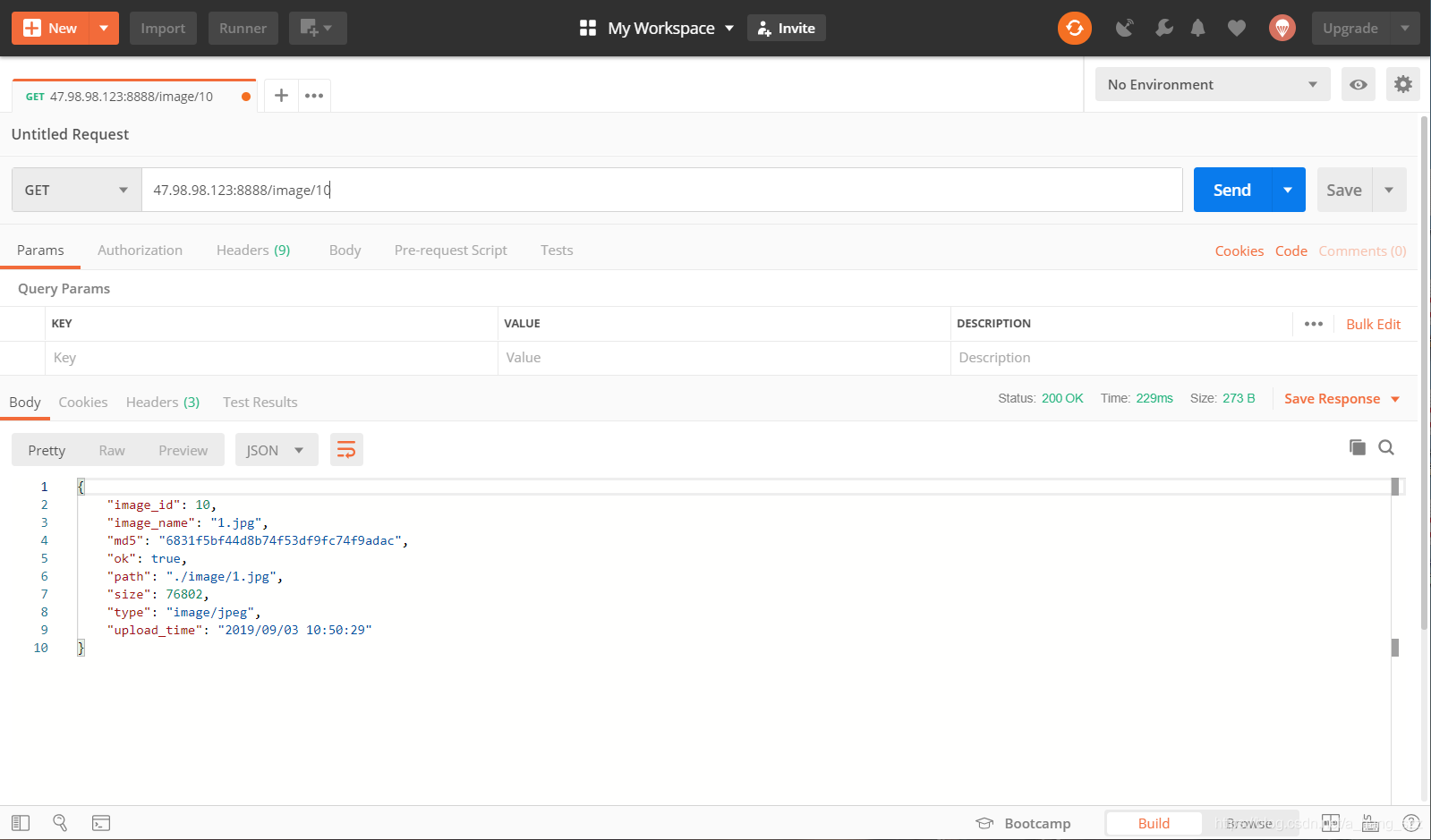The width and height of the screenshot is (1431, 840).
Task: Open the request Body tab
Action: pyautogui.click(x=345, y=250)
